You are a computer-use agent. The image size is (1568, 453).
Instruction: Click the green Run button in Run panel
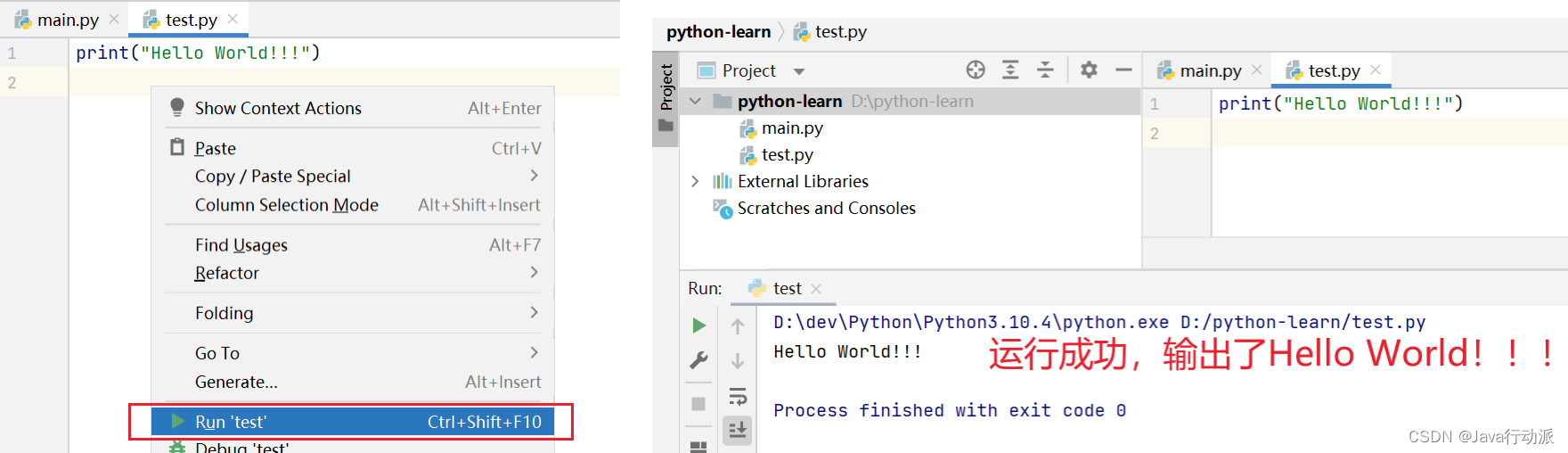(699, 325)
